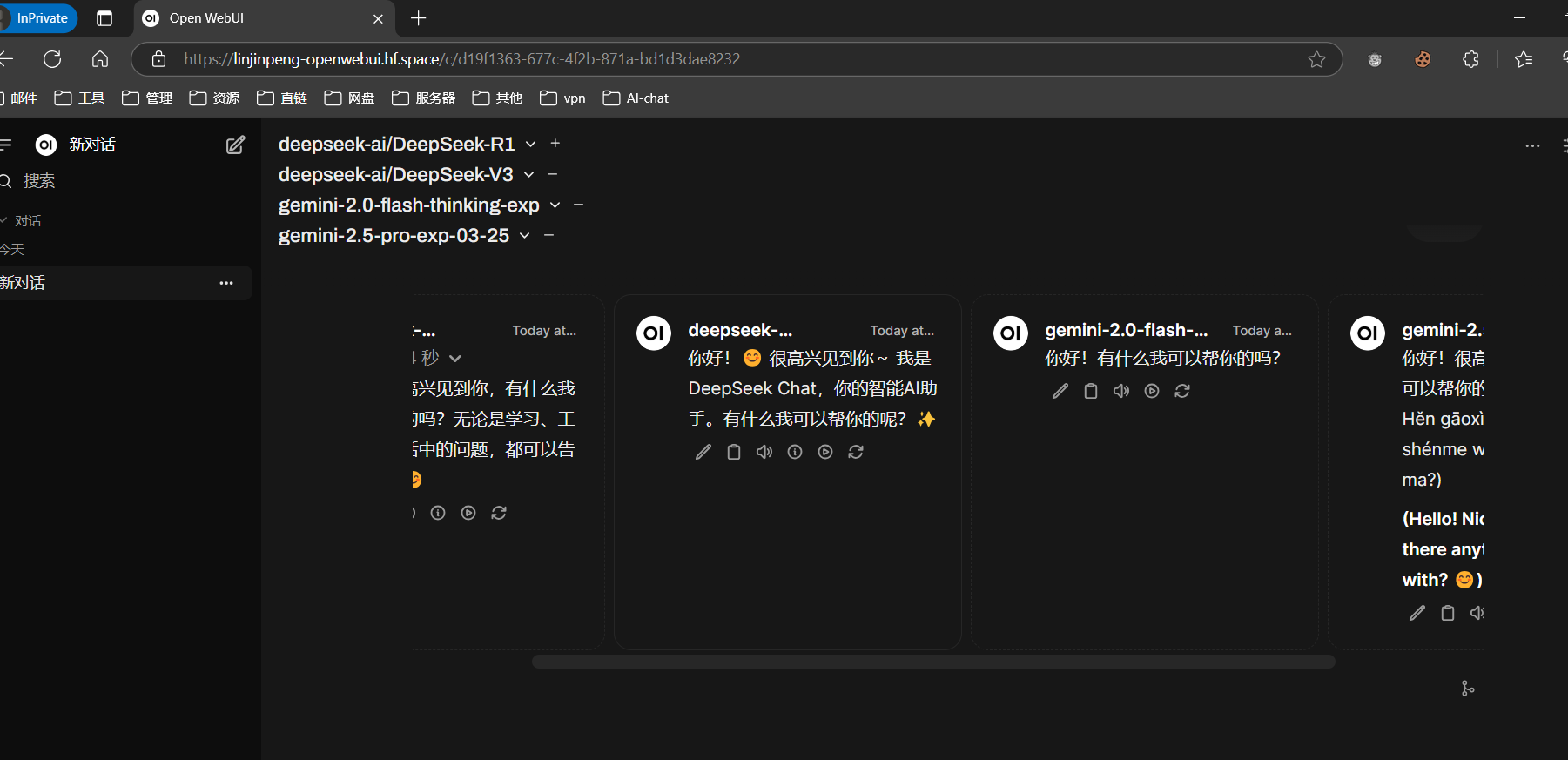Click the orange cookie extension icon

1423,59
